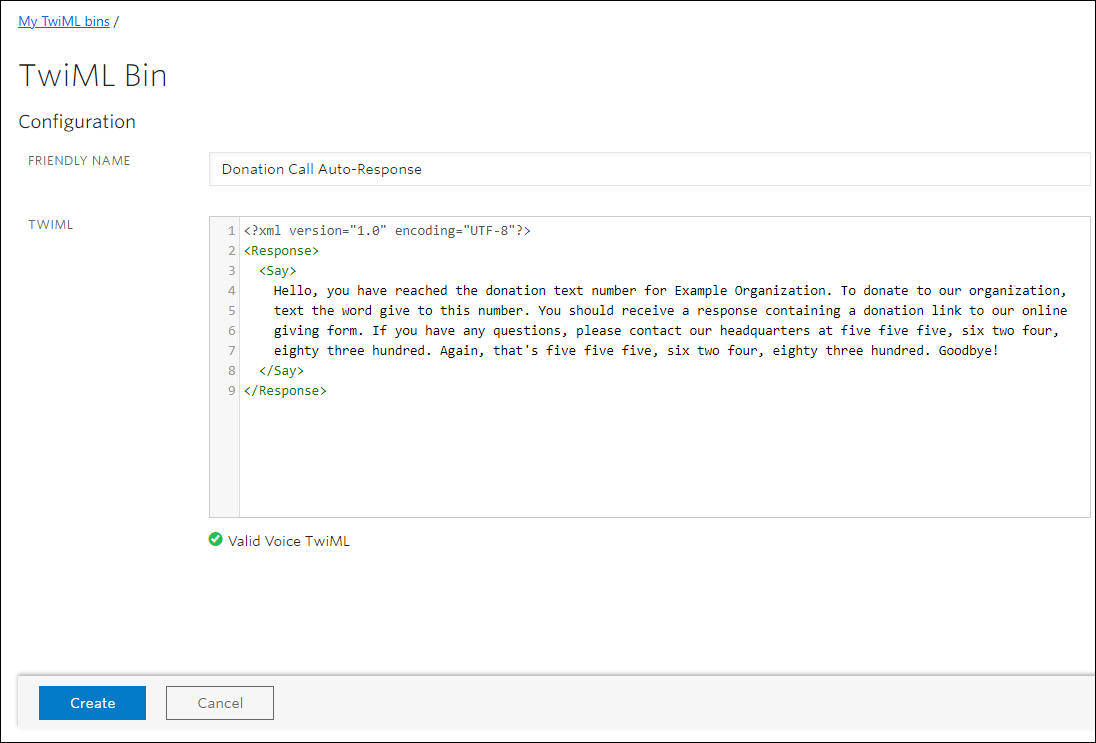The width and height of the screenshot is (1096, 743).
Task: Click the closing Say tag on line 8
Action: point(281,371)
